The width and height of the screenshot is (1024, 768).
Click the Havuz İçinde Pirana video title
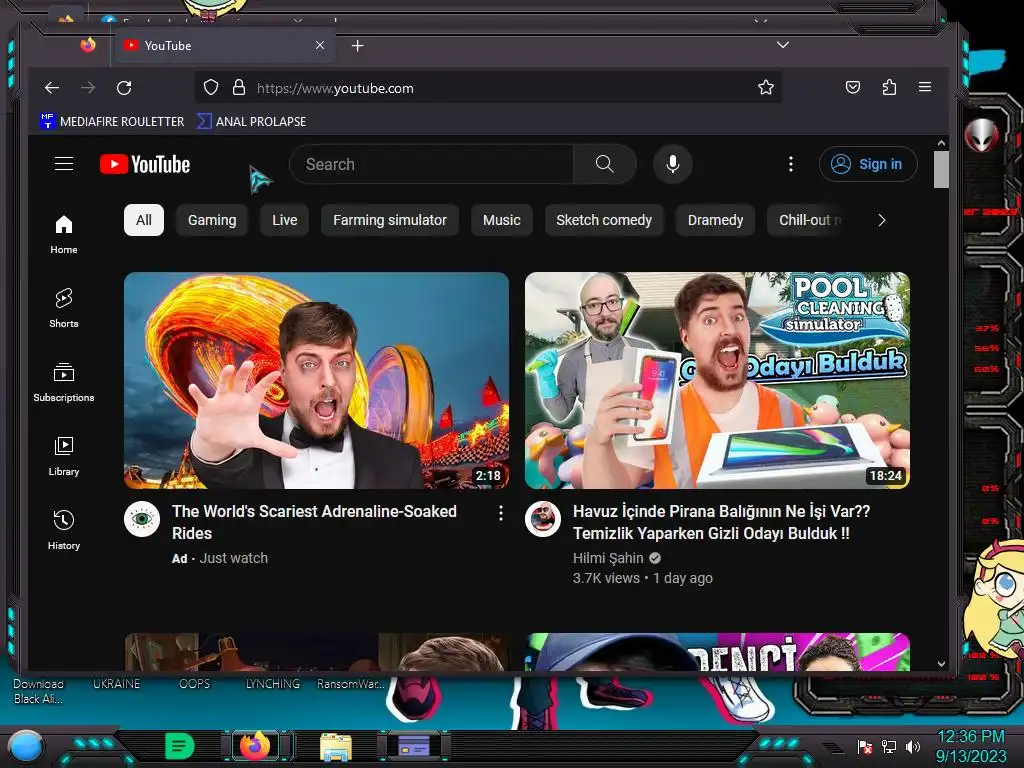pos(722,522)
